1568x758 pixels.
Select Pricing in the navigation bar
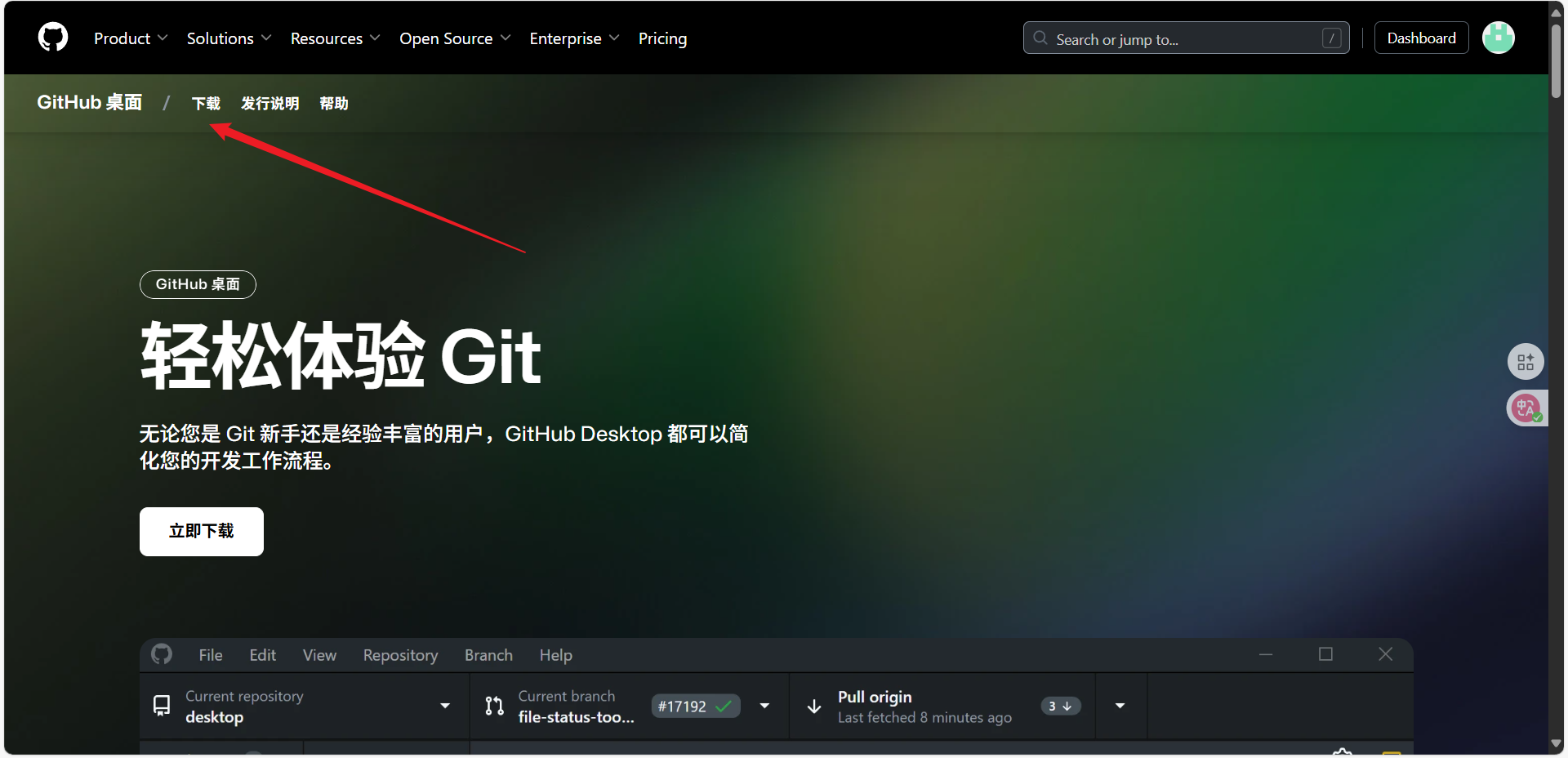pos(662,38)
